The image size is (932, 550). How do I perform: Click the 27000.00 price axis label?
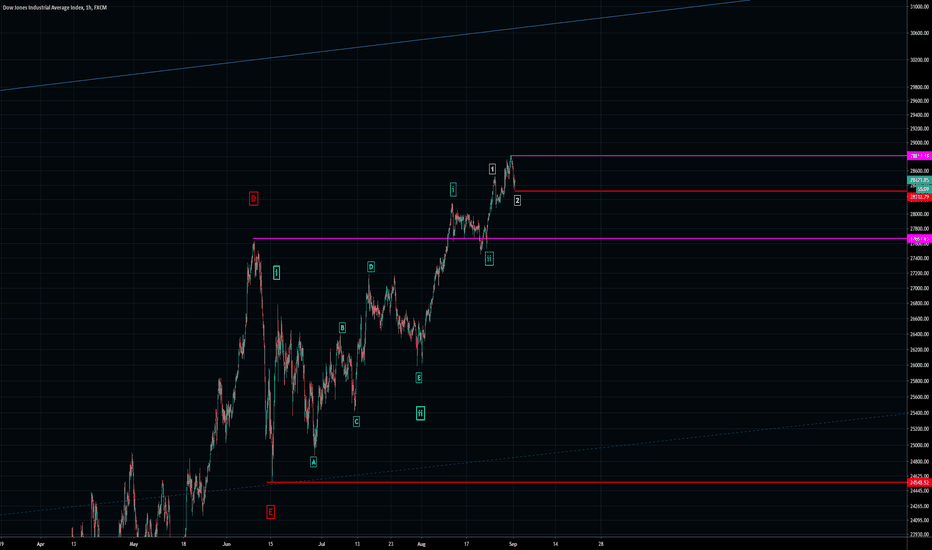point(920,288)
